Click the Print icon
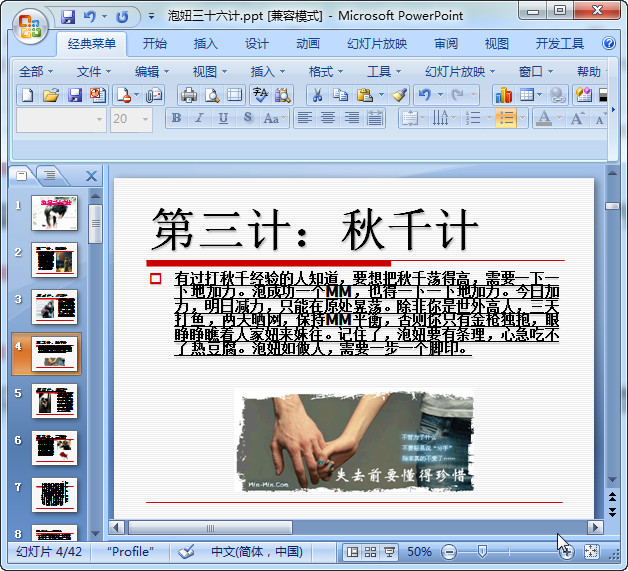The width and height of the screenshot is (628, 571). coord(189,95)
